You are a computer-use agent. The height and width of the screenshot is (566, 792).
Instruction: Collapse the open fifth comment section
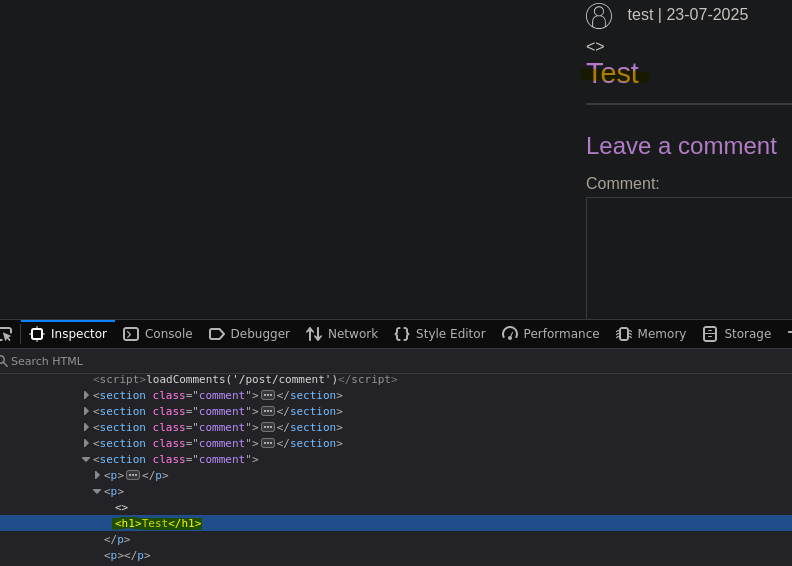click(86, 459)
